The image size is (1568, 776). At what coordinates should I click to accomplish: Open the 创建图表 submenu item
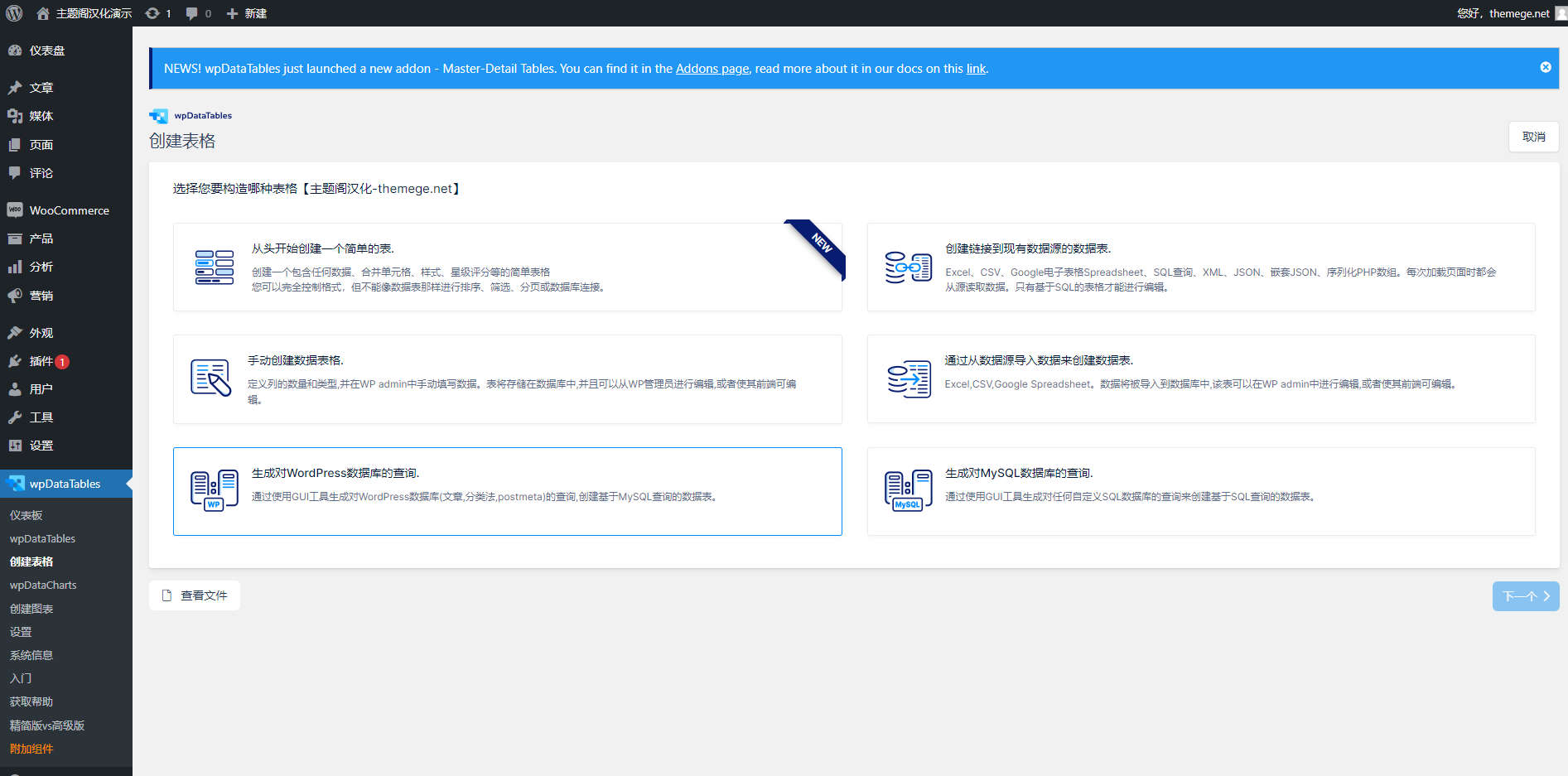pyautogui.click(x=31, y=609)
